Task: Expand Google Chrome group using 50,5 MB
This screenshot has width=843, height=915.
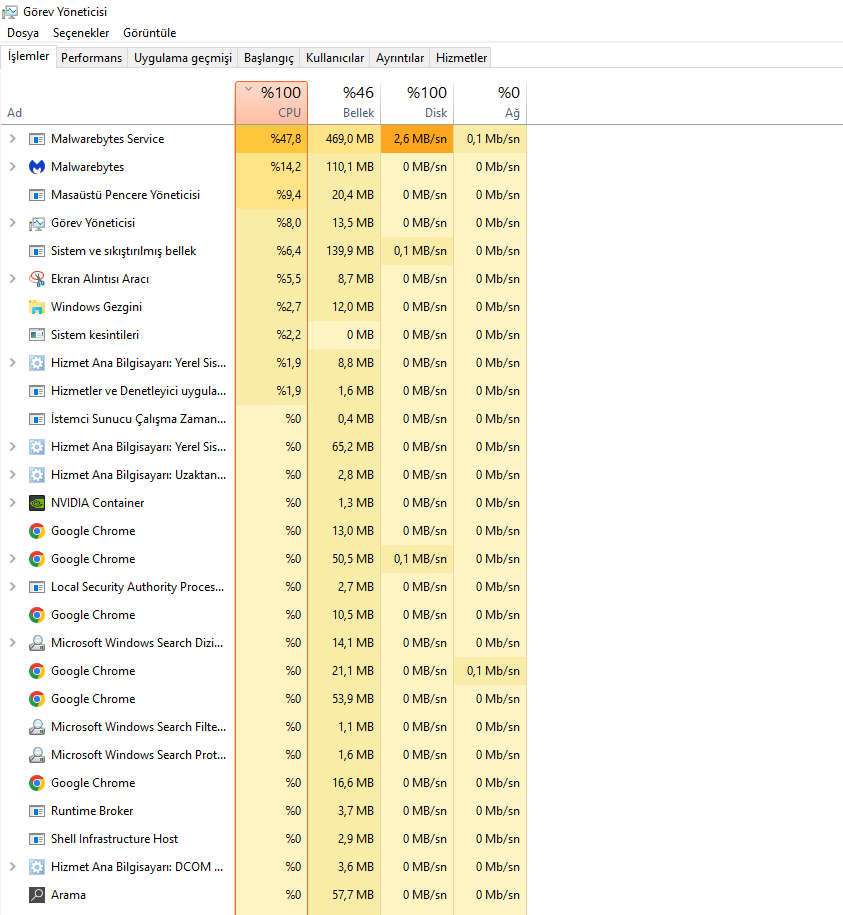Action: point(13,559)
